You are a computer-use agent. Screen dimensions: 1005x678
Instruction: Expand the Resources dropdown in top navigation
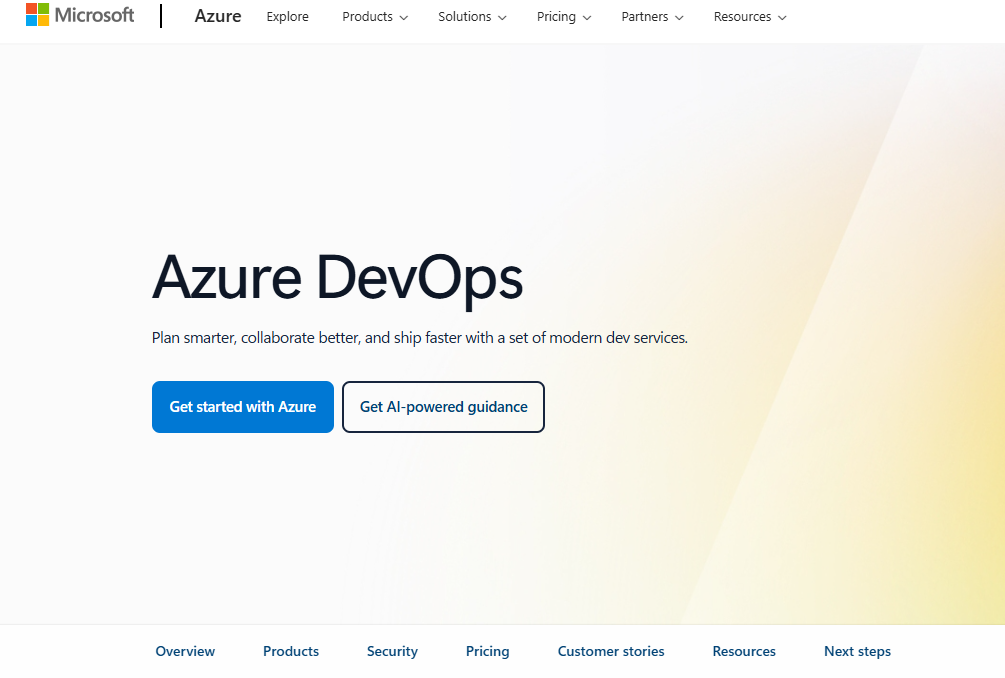click(750, 17)
